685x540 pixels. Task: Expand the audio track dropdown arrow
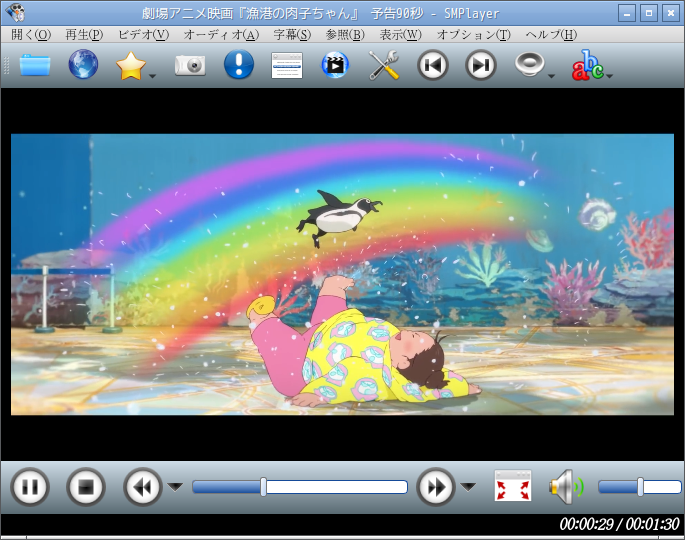pyautogui.click(x=551, y=76)
